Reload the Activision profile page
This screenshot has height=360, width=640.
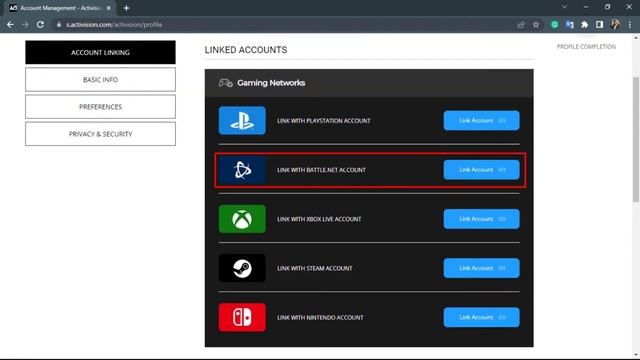(x=40, y=24)
